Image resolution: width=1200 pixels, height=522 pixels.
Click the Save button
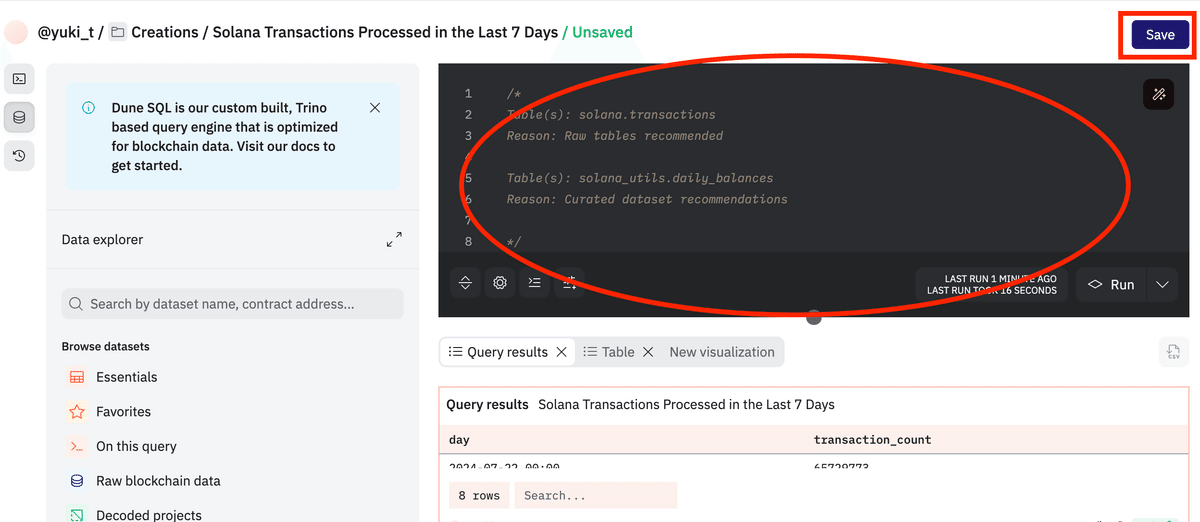point(1160,34)
